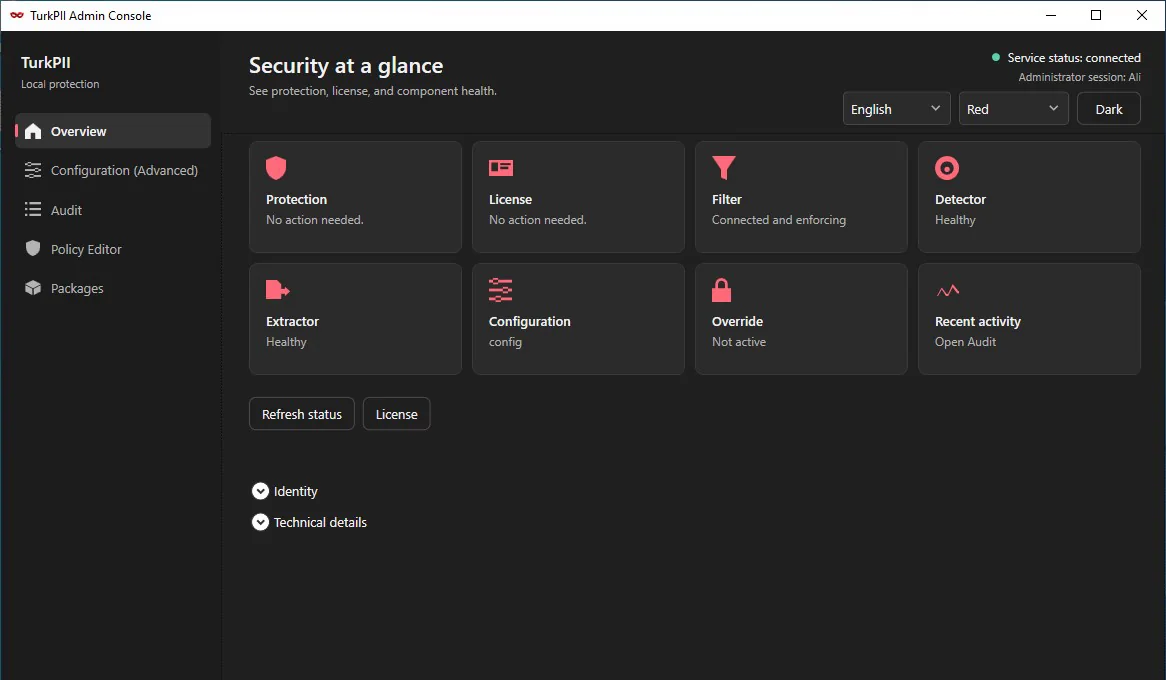Click the subtitle about protection, license, component health
1166x680 pixels.
point(373,91)
